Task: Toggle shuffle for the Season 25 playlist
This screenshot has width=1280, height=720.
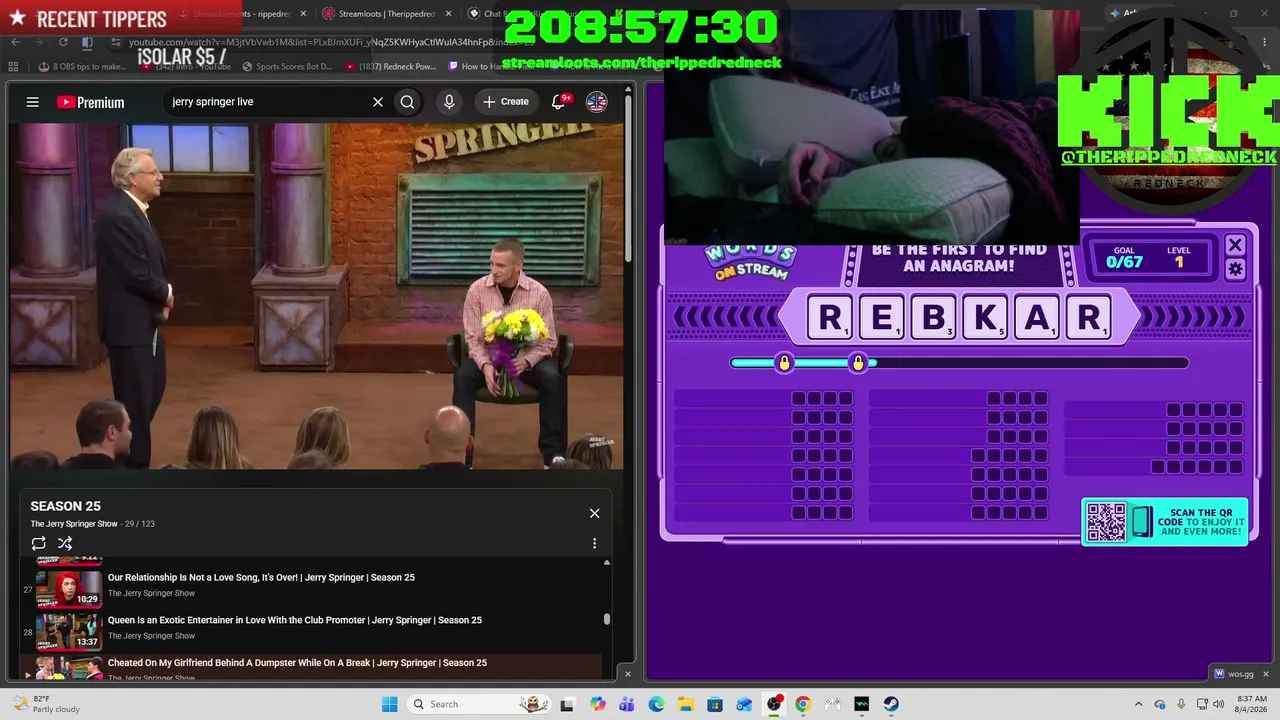Action: pos(65,543)
